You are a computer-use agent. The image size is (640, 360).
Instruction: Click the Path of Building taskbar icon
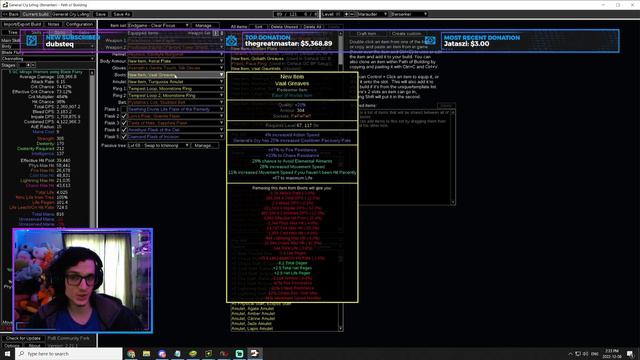click(x=255, y=353)
